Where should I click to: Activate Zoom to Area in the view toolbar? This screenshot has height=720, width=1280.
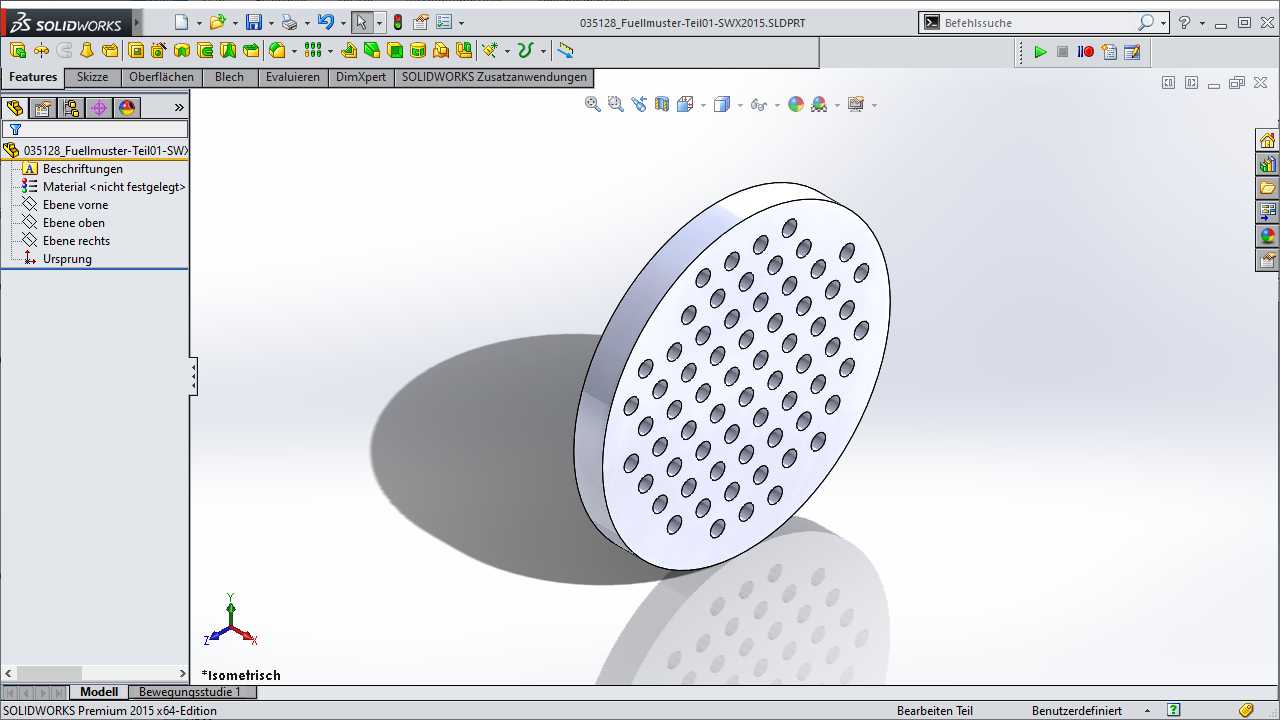pyautogui.click(x=615, y=104)
